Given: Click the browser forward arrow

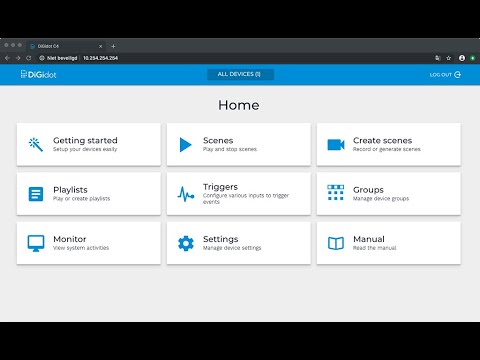Looking at the screenshot, I should click(18, 58).
